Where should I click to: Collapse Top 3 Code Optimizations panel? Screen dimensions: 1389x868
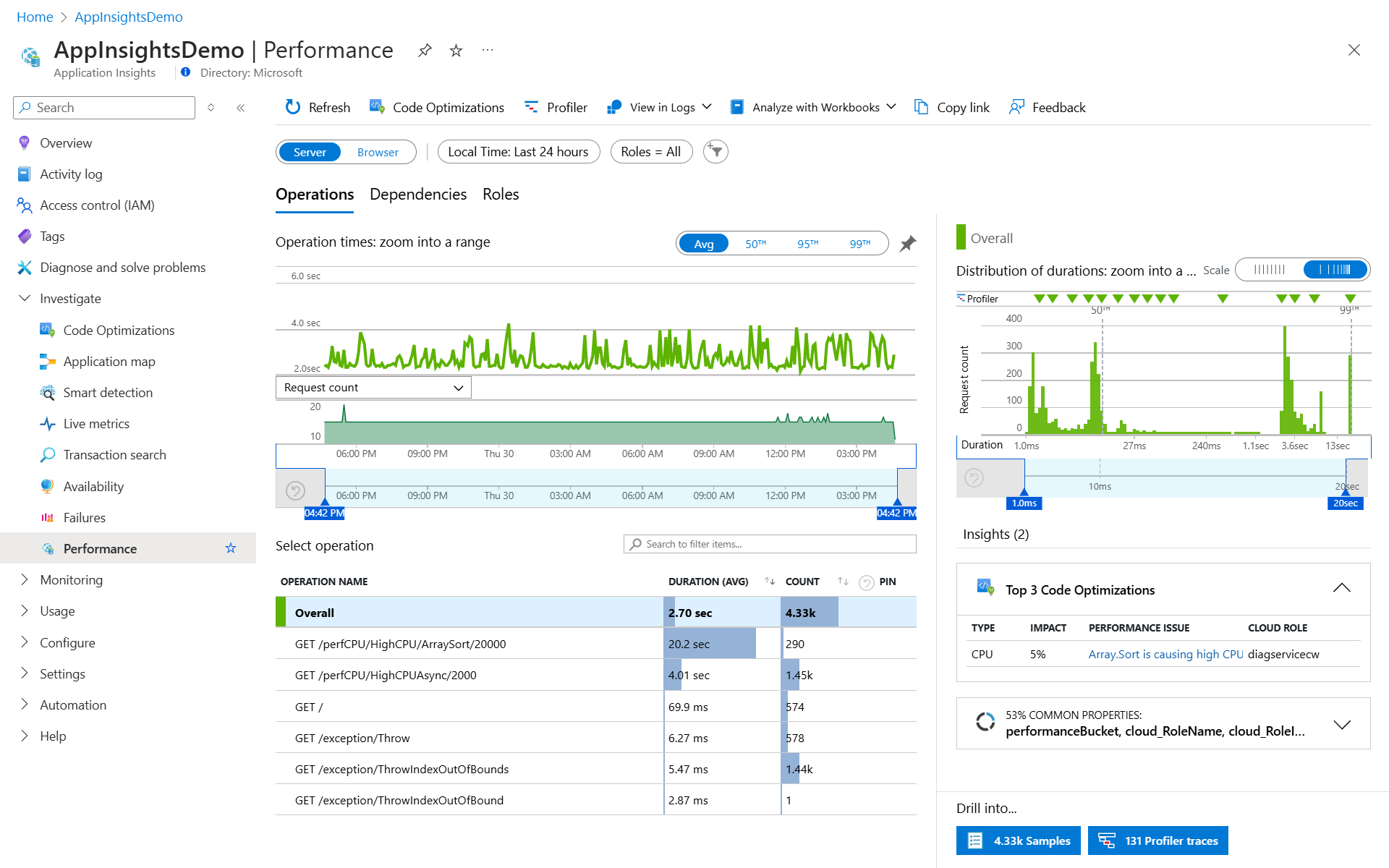click(1341, 588)
